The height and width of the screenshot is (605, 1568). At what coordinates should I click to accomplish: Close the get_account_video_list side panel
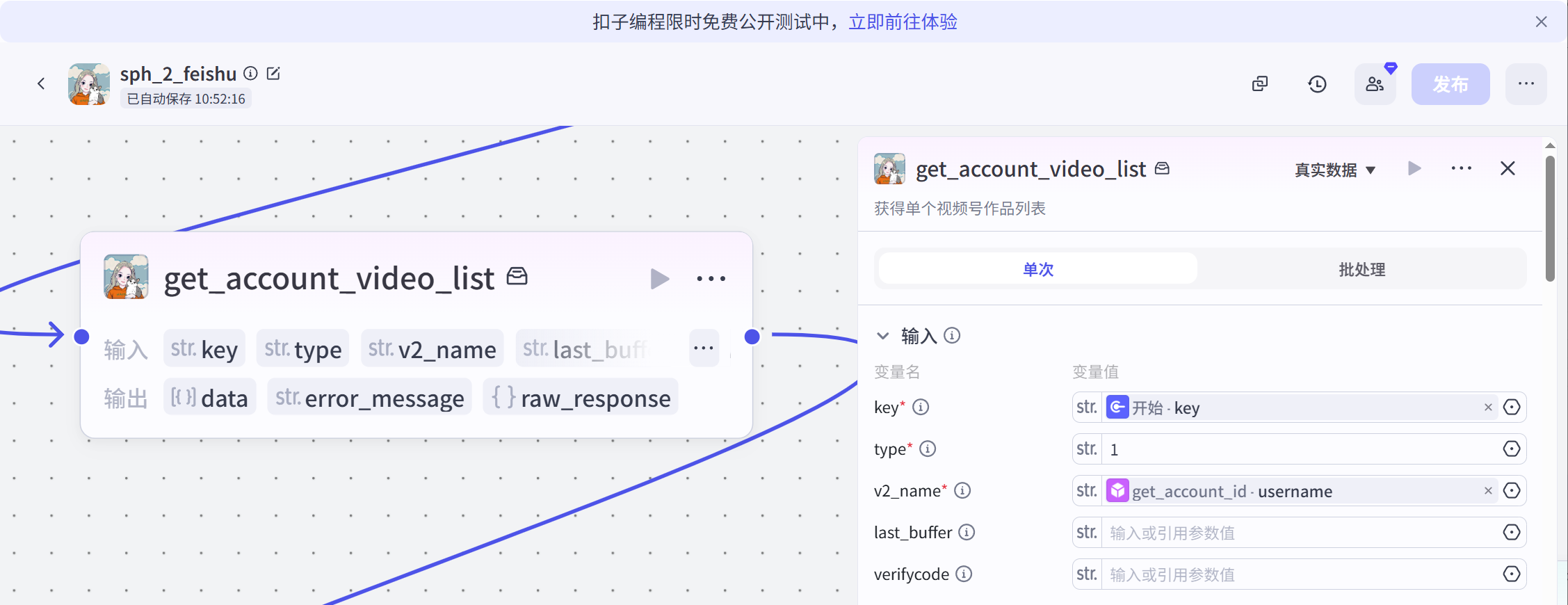1508,168
